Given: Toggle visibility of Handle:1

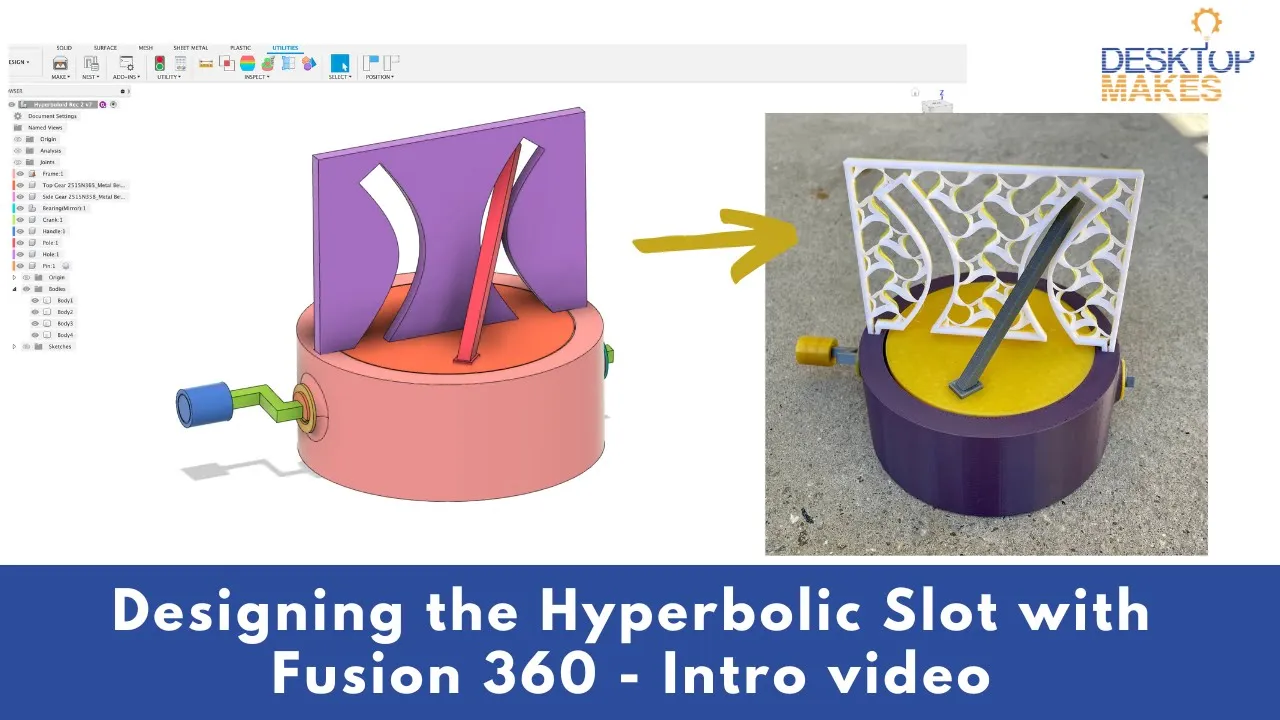Looking at the screenshot, I should tap(20, 231).
